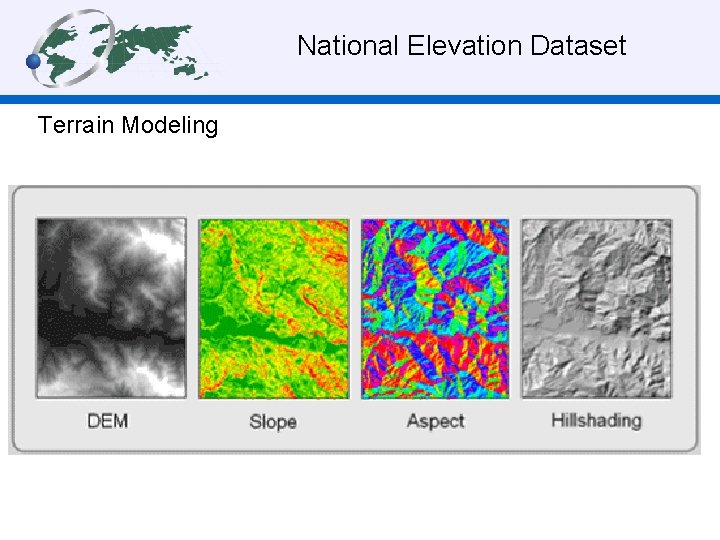720x540 pixels.
Task: Click the 'Slope' caption label
Action: click(x=273, y=422)
